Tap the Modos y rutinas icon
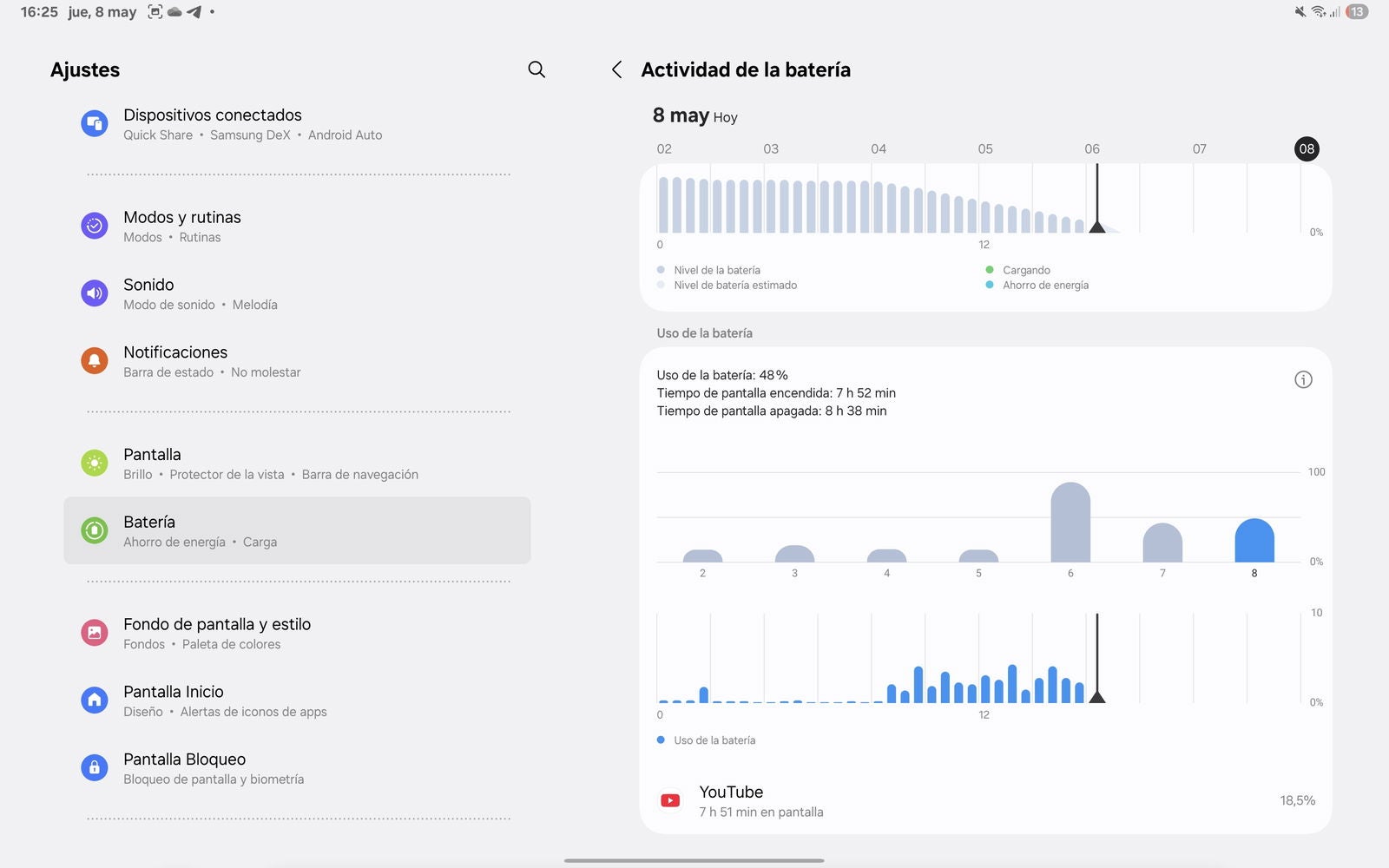This screenshot has height=868, width=1389. click(95, 226)
